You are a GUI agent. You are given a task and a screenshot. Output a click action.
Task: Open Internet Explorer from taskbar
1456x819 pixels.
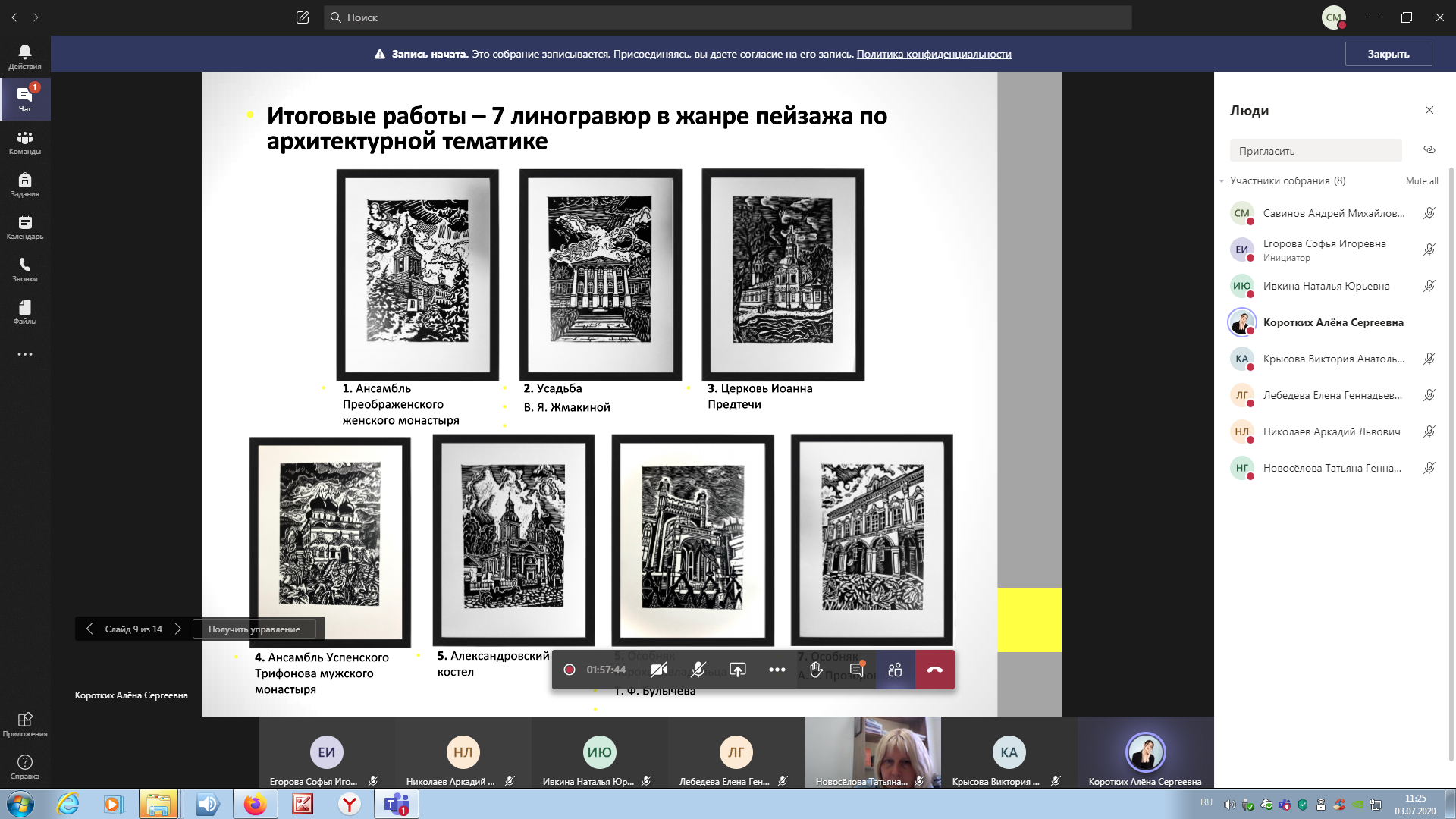pos(68,804)
